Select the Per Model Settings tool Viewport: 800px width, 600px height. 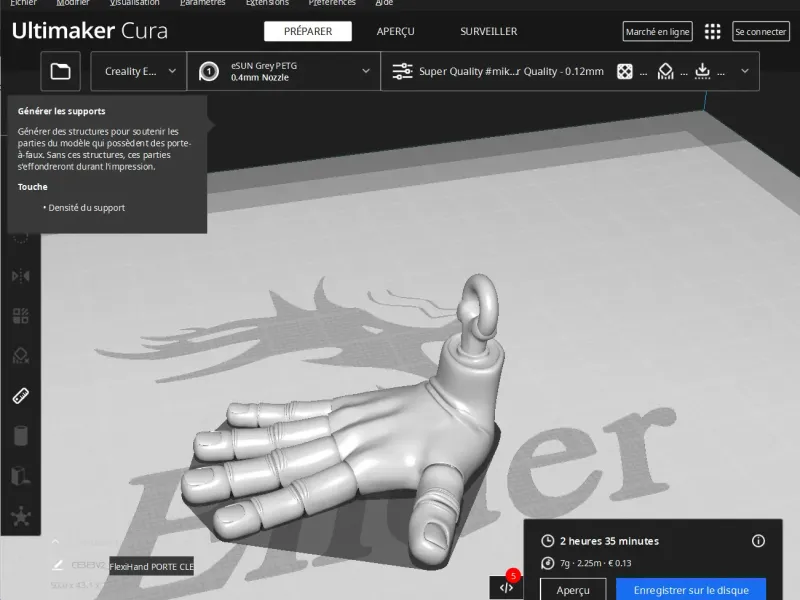click(x=21, y=316)
